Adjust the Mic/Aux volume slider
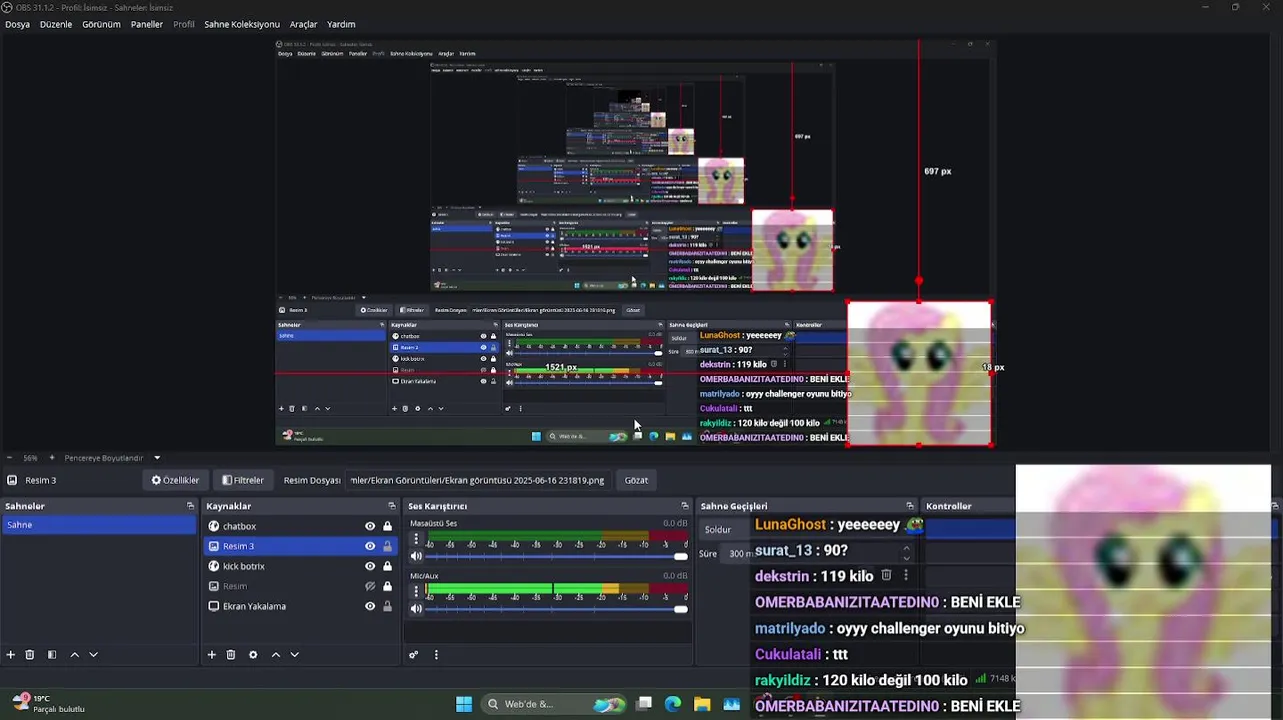1283x720 pixels. [557, 609]
